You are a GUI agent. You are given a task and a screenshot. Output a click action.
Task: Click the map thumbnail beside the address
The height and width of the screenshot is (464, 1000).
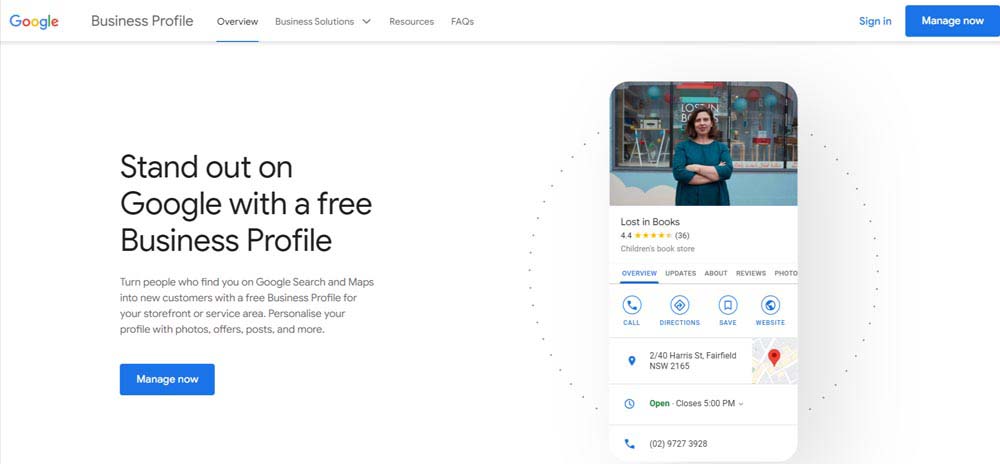pos(774,361)
